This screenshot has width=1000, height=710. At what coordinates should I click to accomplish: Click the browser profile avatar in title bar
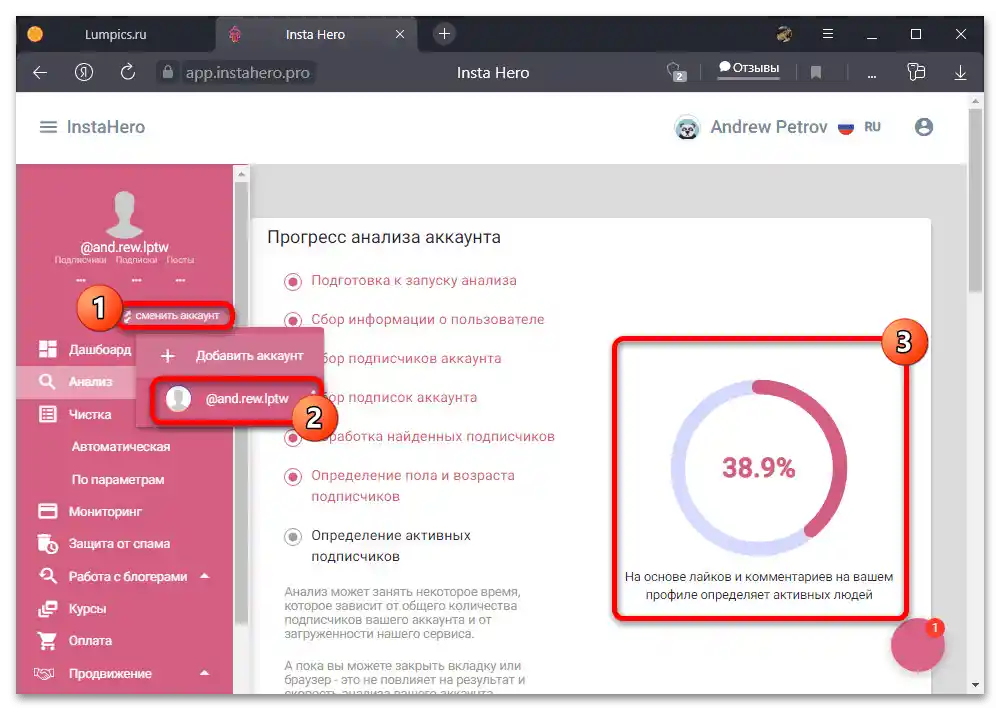click(784, 34)
